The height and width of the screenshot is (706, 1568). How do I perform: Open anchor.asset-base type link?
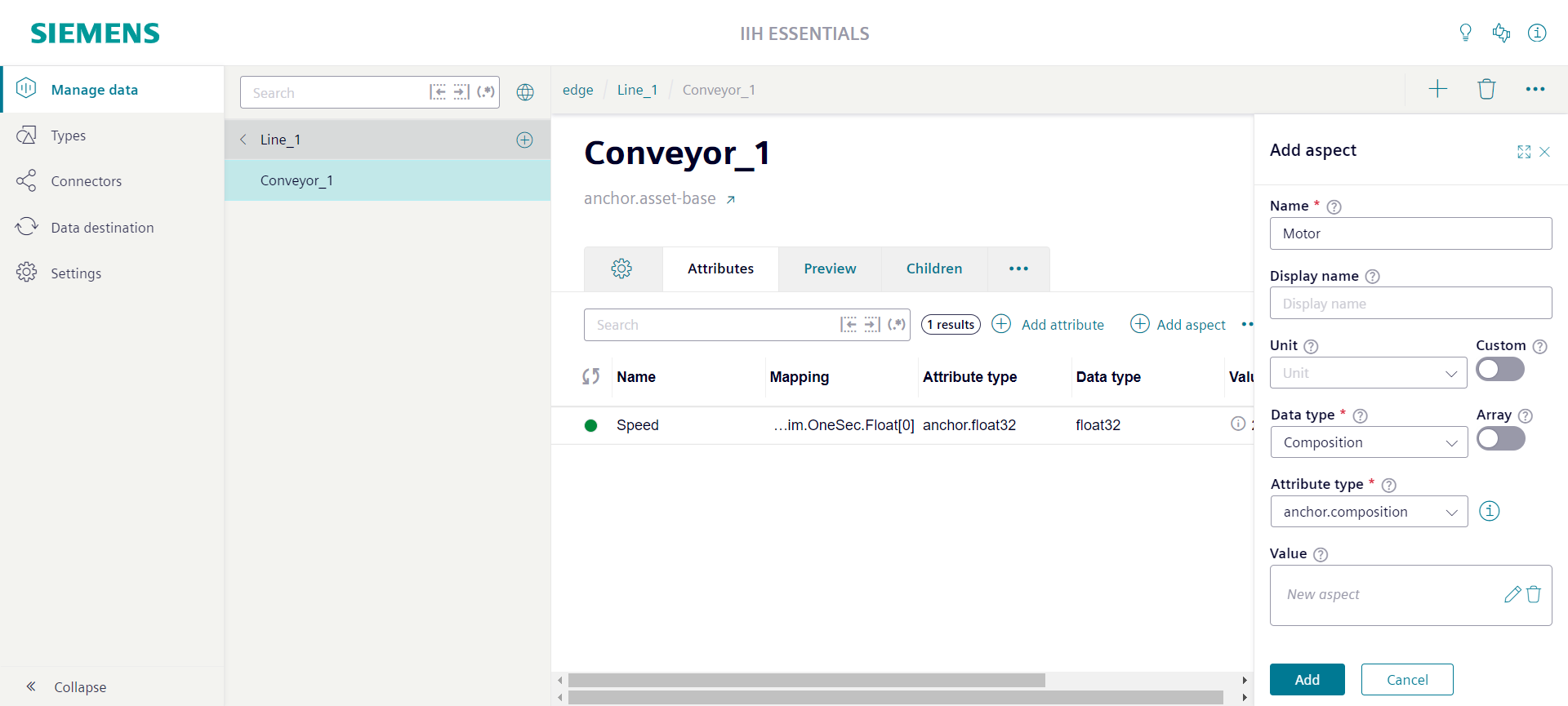point(660,198)
